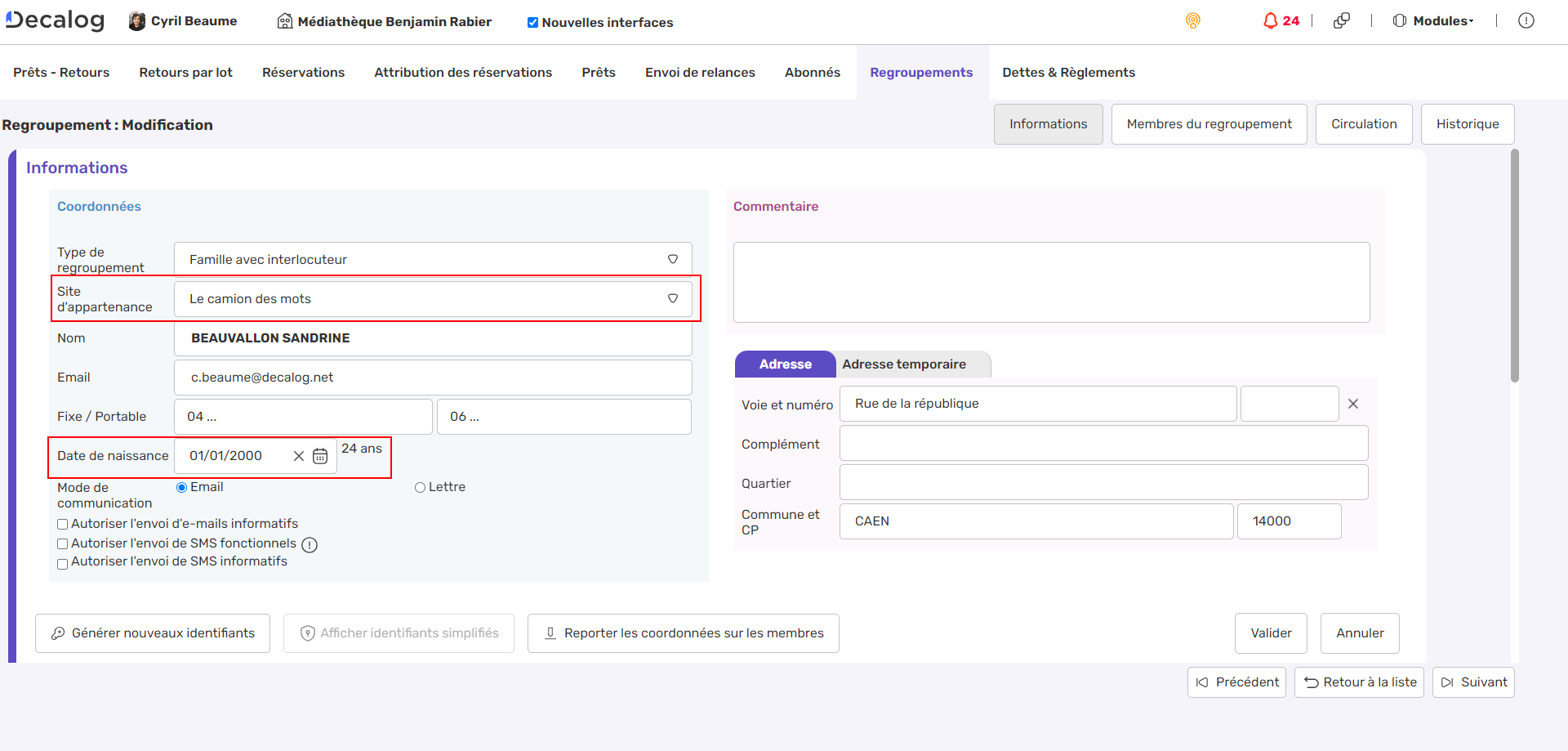Click the Valider button
The image size is (1568, 751).
coord(1271,633)
